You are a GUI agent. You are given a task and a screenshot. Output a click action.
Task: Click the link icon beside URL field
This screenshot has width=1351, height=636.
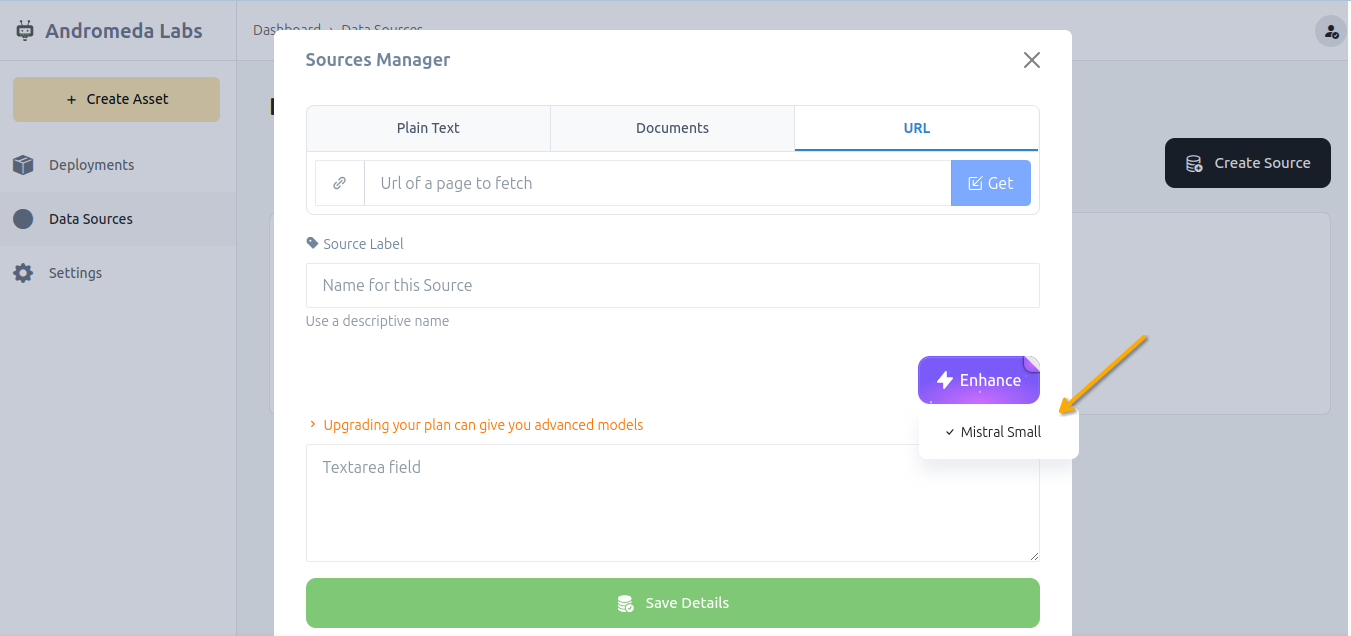(340, 183)
